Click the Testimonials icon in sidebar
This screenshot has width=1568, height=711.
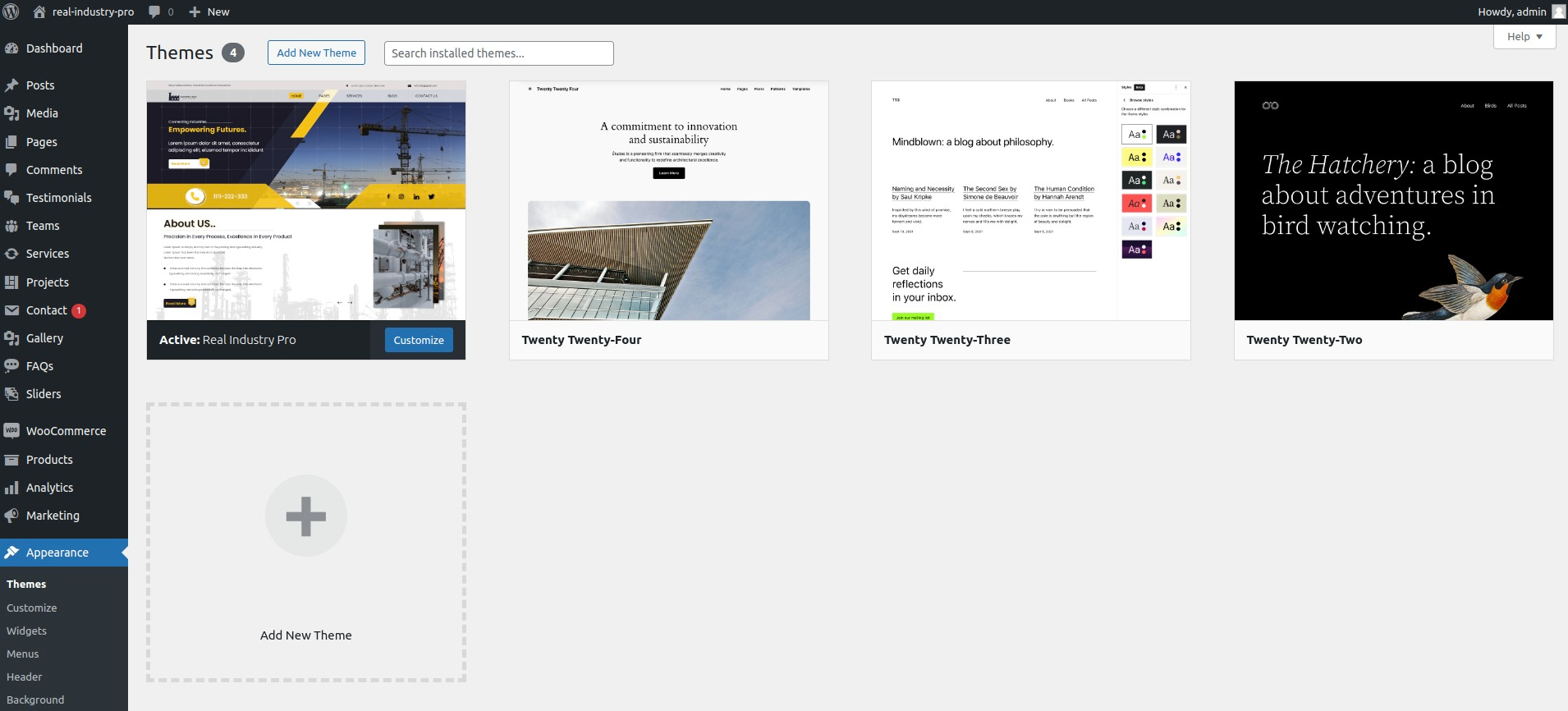(x=11, y=198)
